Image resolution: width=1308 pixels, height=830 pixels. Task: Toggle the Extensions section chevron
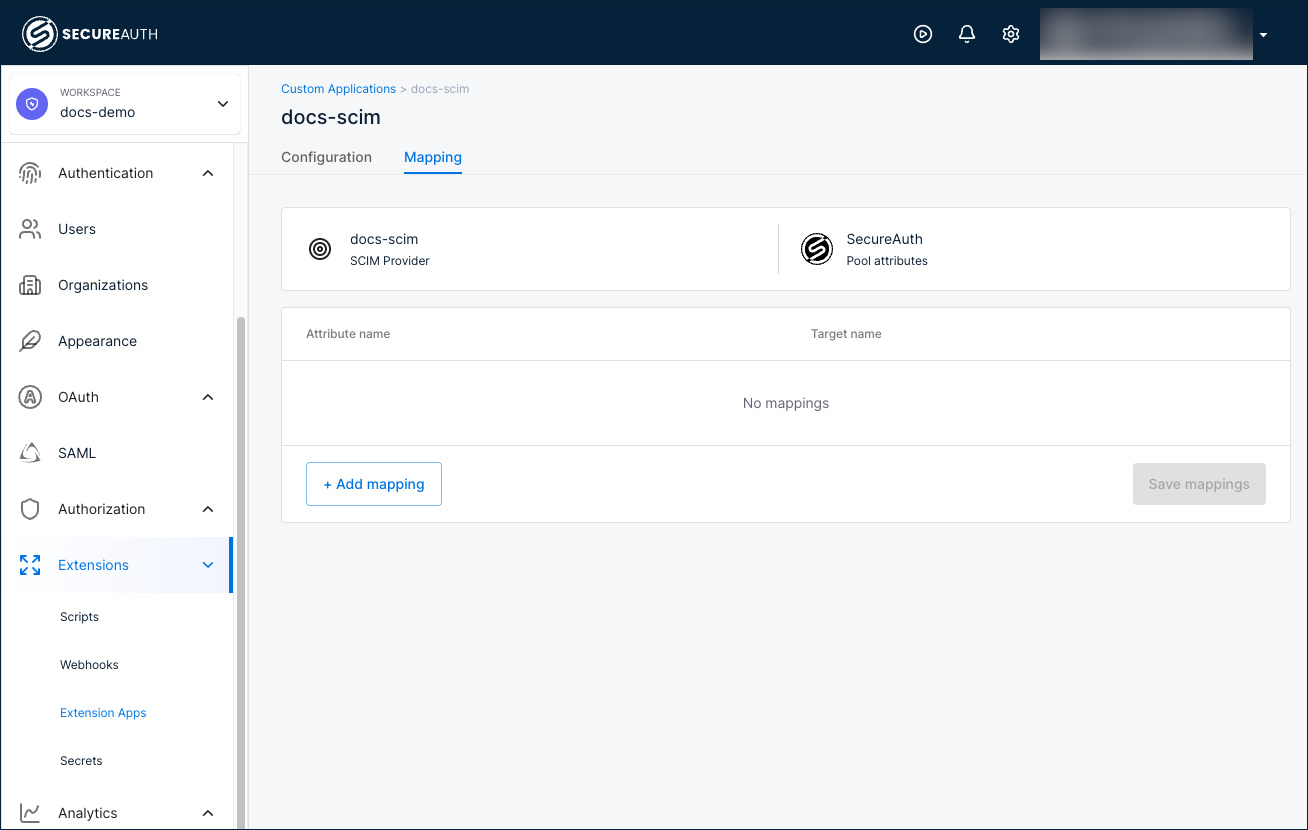pyautogui.click(x=208, y=565)
